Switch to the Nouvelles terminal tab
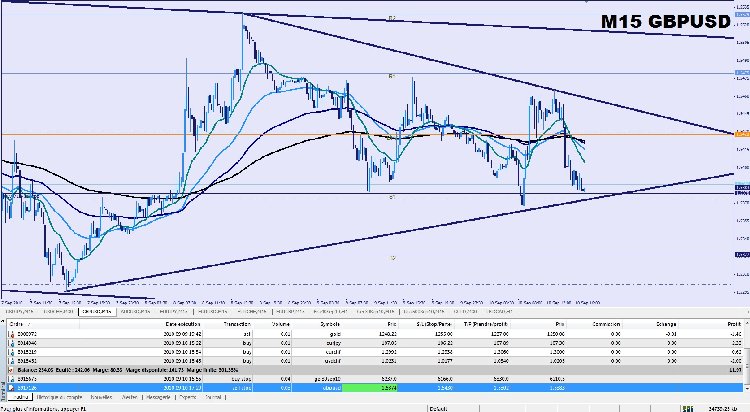This screenshot has width=750, height=412. pyautogui.click(x=101, y=397)
